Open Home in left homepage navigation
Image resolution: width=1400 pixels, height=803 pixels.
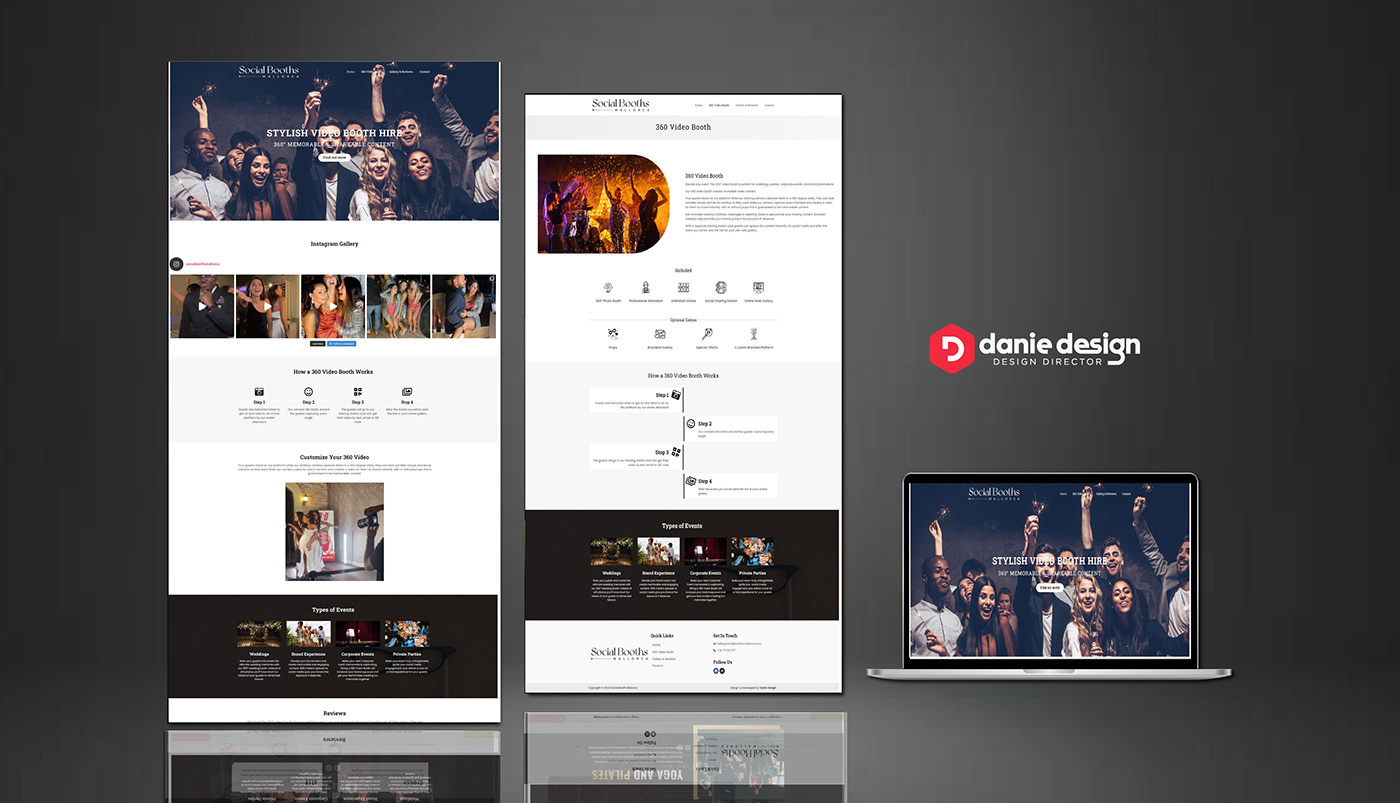click(351, 72)
